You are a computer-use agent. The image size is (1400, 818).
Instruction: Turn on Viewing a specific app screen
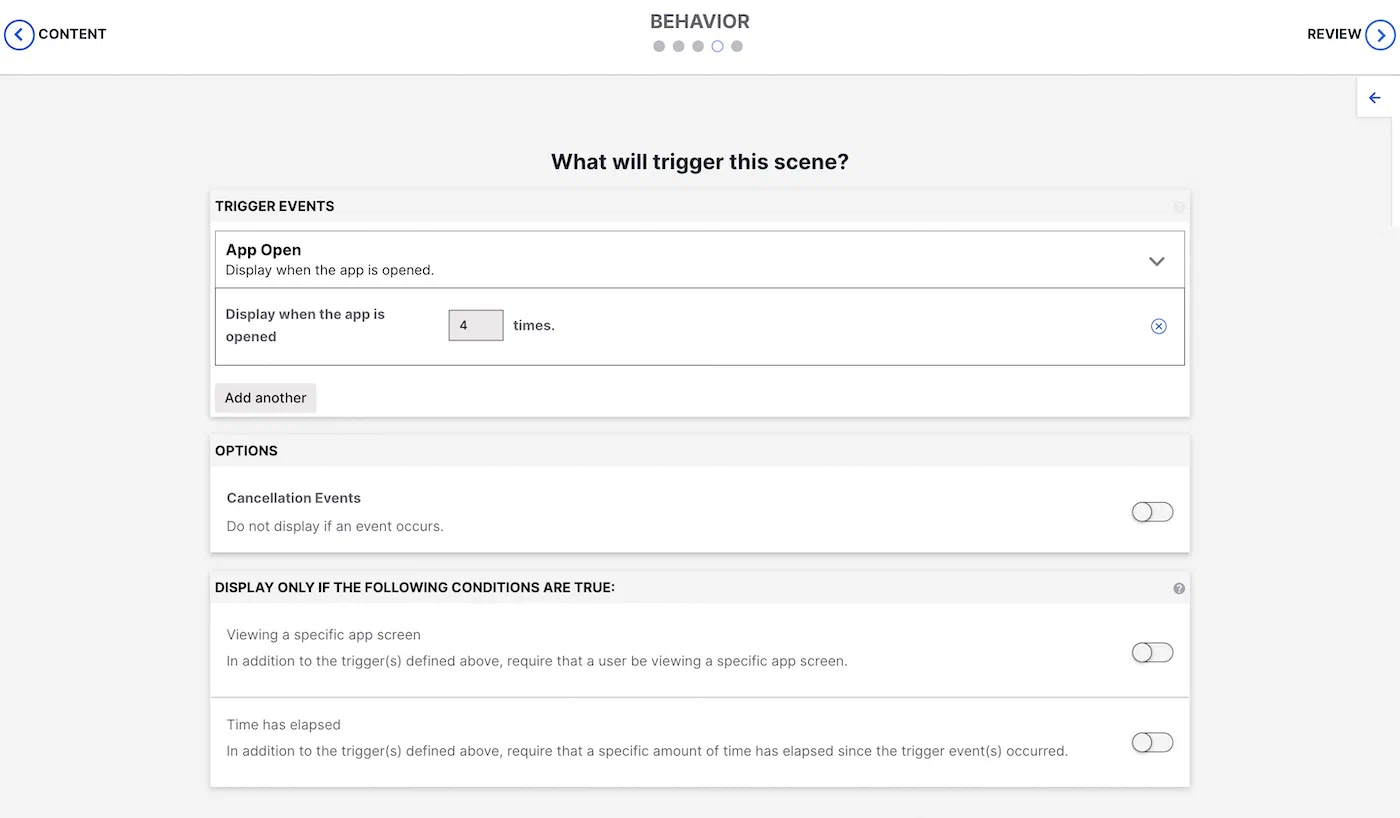pyautogui.click(x=1152, y=653)
